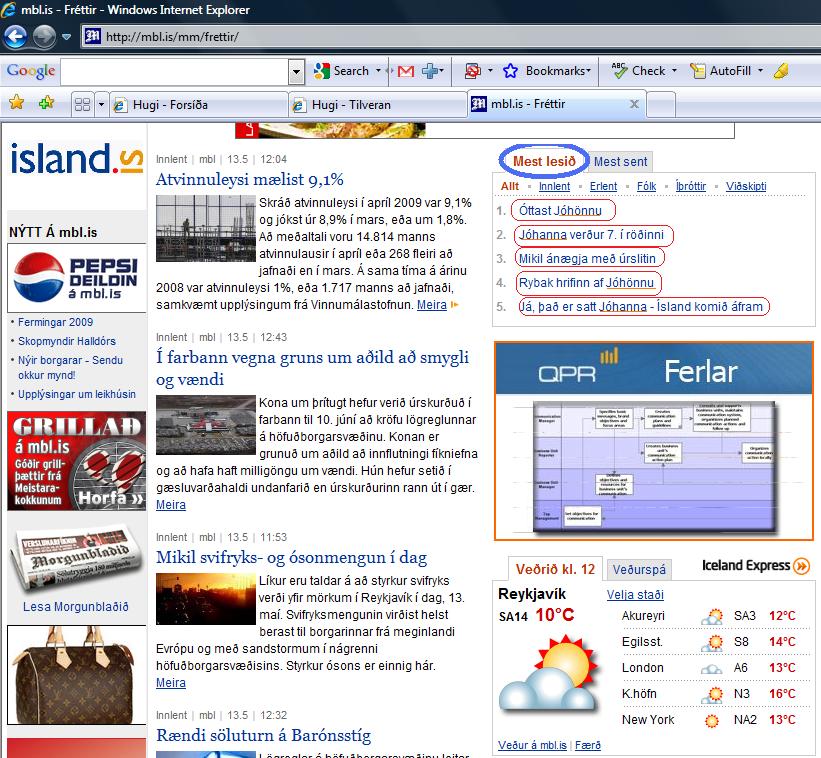The width and height of the screenshot is (821, 758).
Task: Open a new blank tab
Action: pos(661,104)
